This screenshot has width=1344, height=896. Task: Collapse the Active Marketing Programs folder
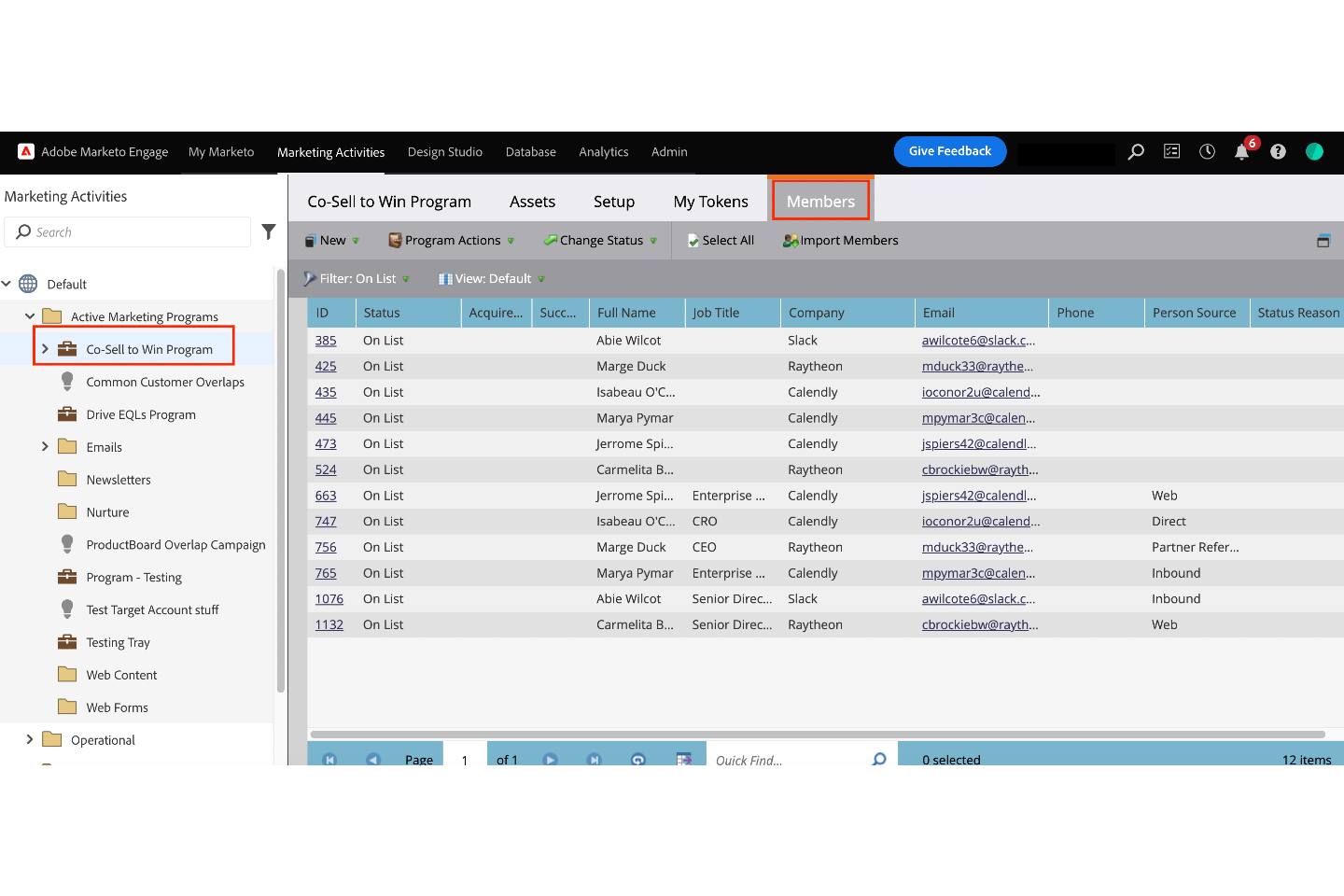pyautogui.click(x=30, y=316)
